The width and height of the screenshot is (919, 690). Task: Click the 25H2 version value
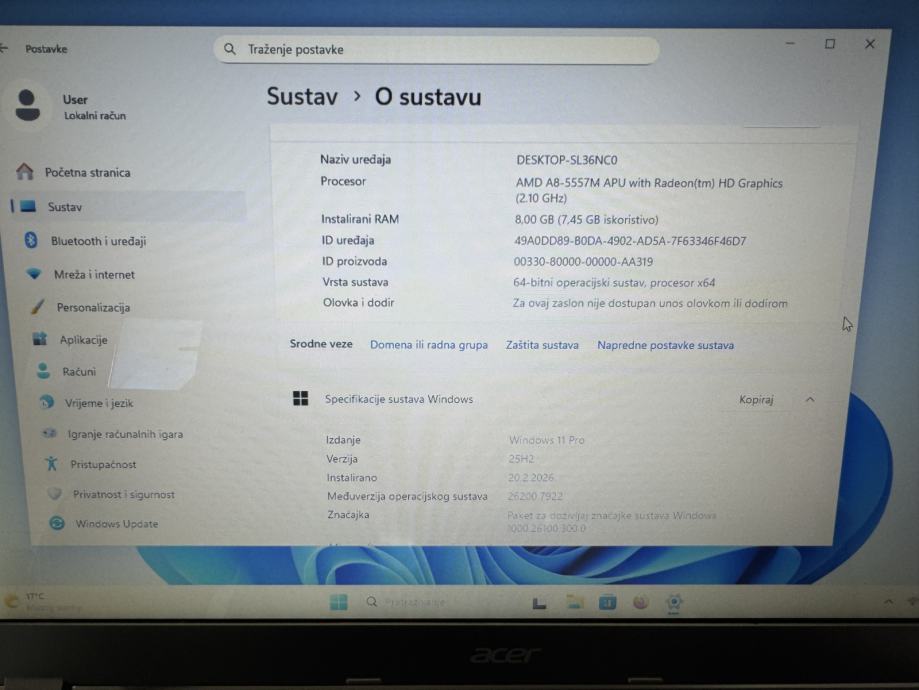(521, 458)
